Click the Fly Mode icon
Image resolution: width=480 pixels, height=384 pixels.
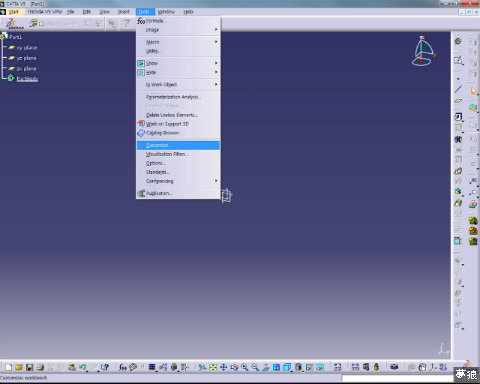pos(202,367)
